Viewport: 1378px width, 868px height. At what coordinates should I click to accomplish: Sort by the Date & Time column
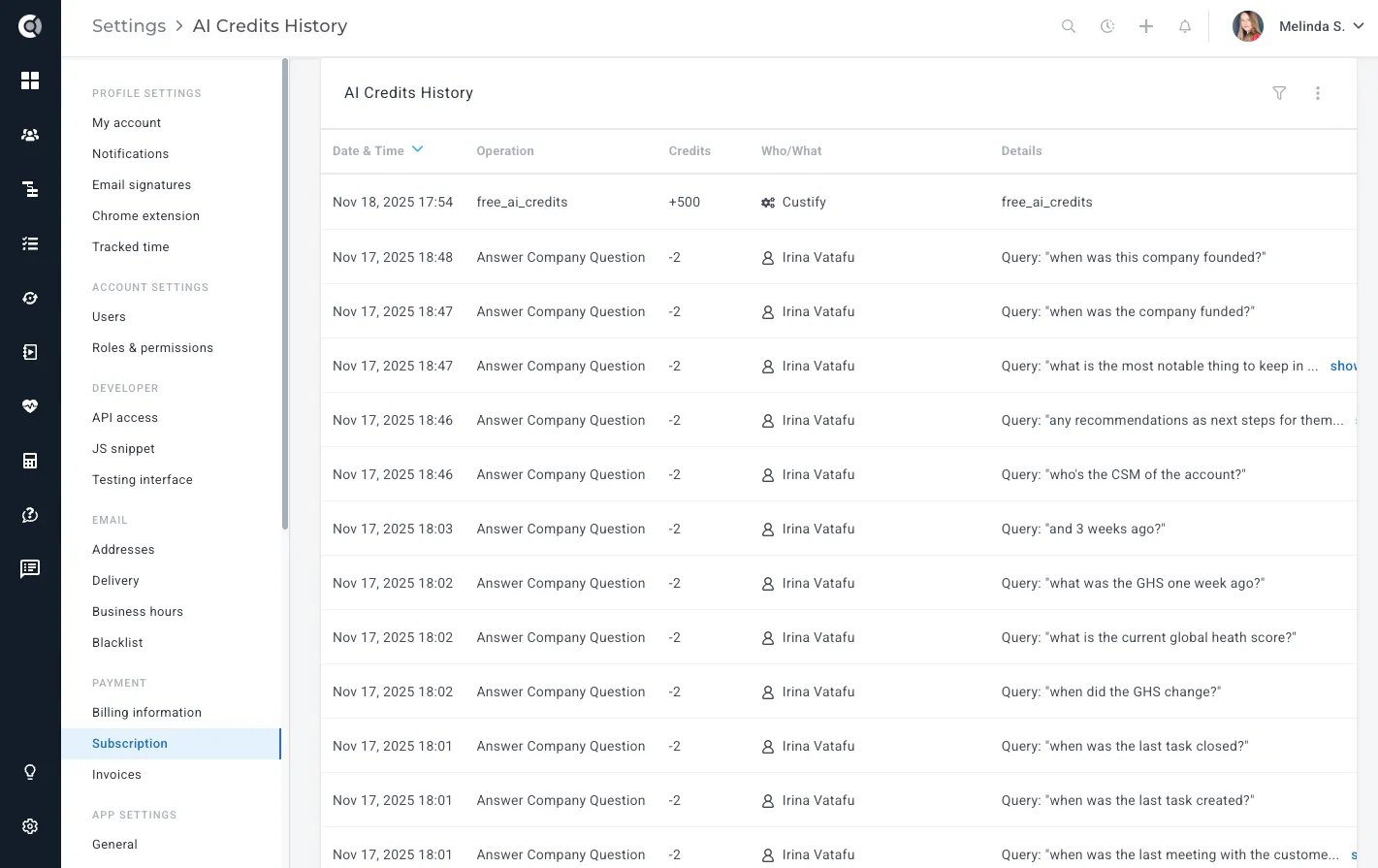[378, 150]
